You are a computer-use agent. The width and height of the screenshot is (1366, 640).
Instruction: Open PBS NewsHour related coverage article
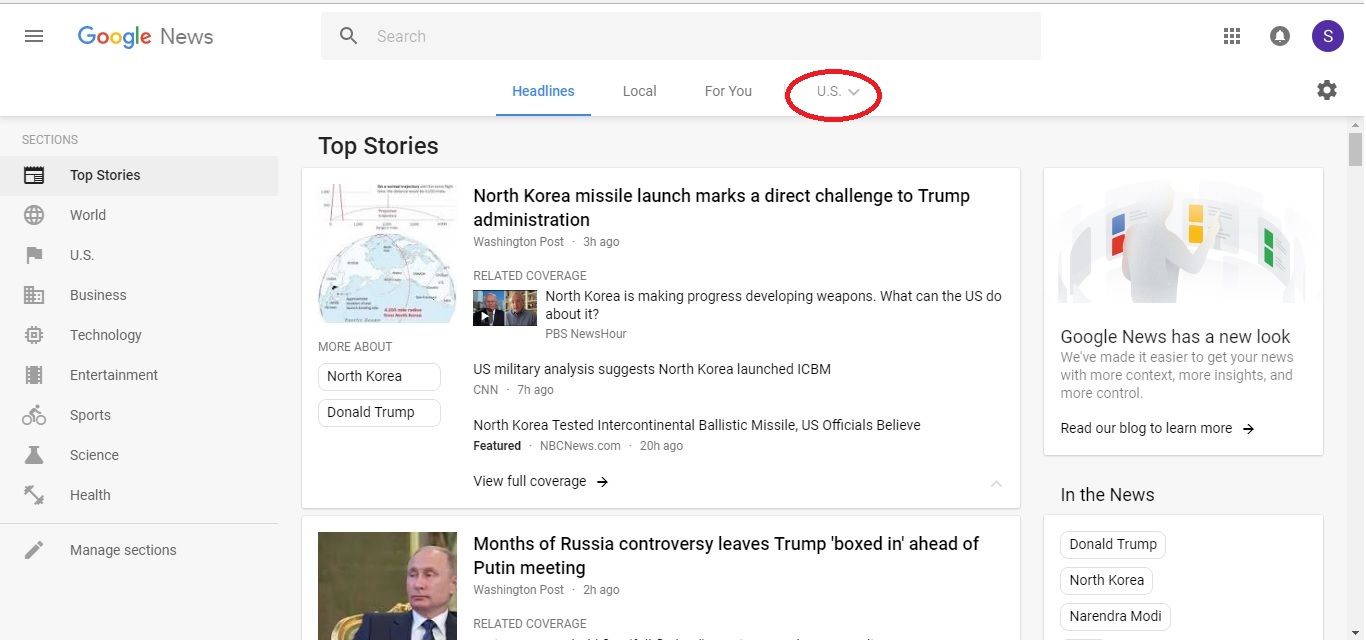(773, 305)
